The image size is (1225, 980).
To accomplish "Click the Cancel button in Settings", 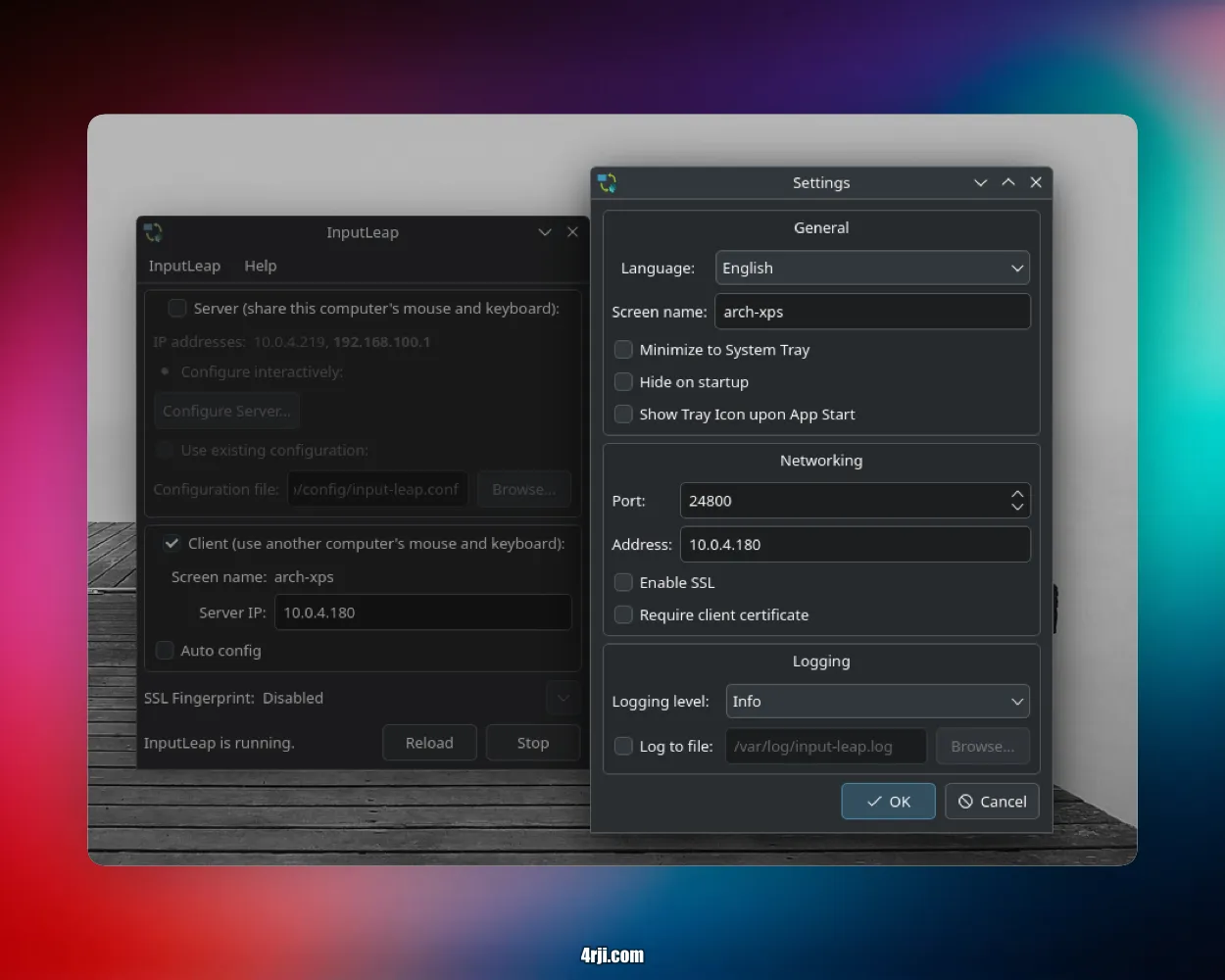I will click(x=992, y=802).
